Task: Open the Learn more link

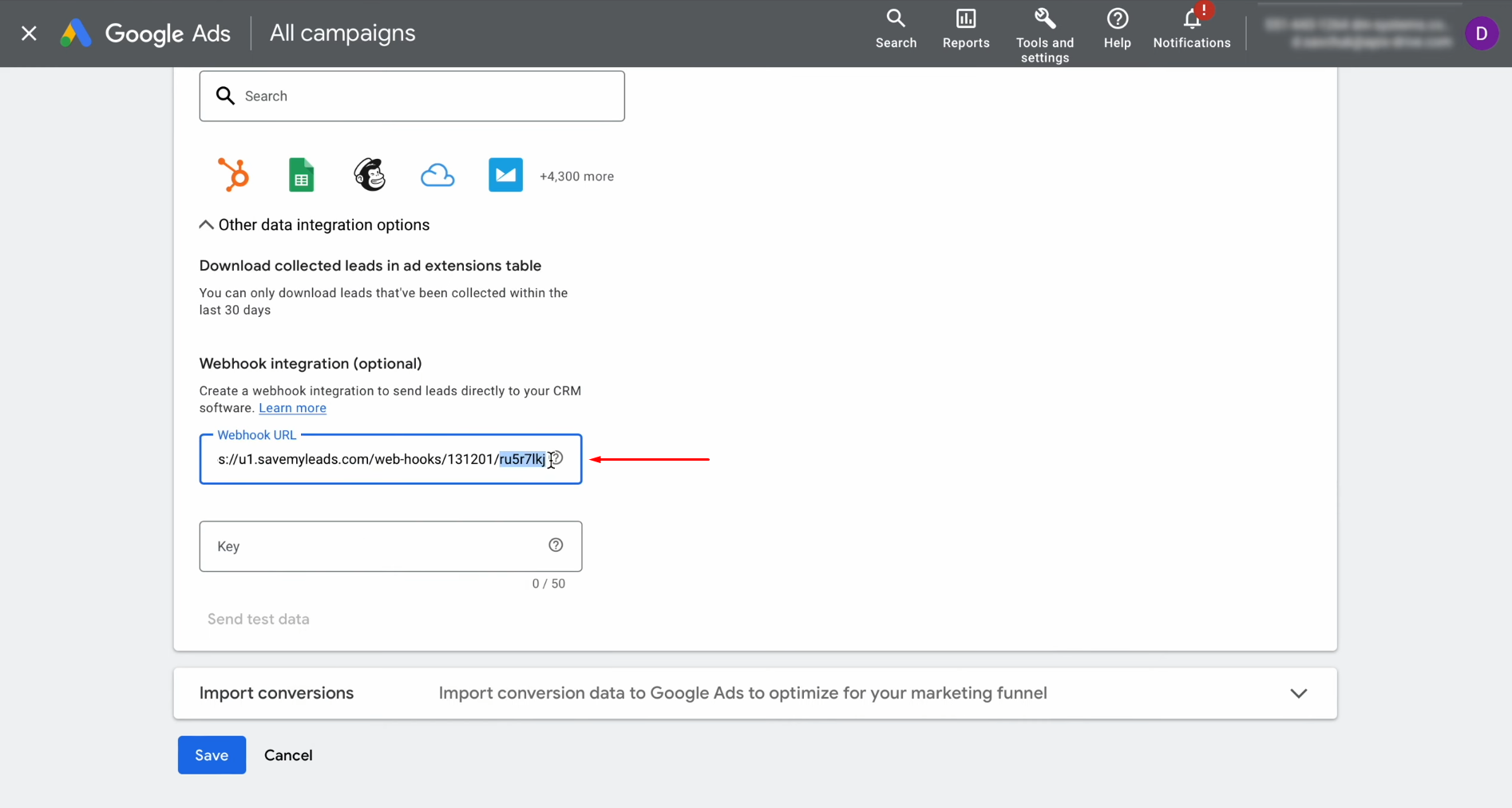Action: point(292,408)
